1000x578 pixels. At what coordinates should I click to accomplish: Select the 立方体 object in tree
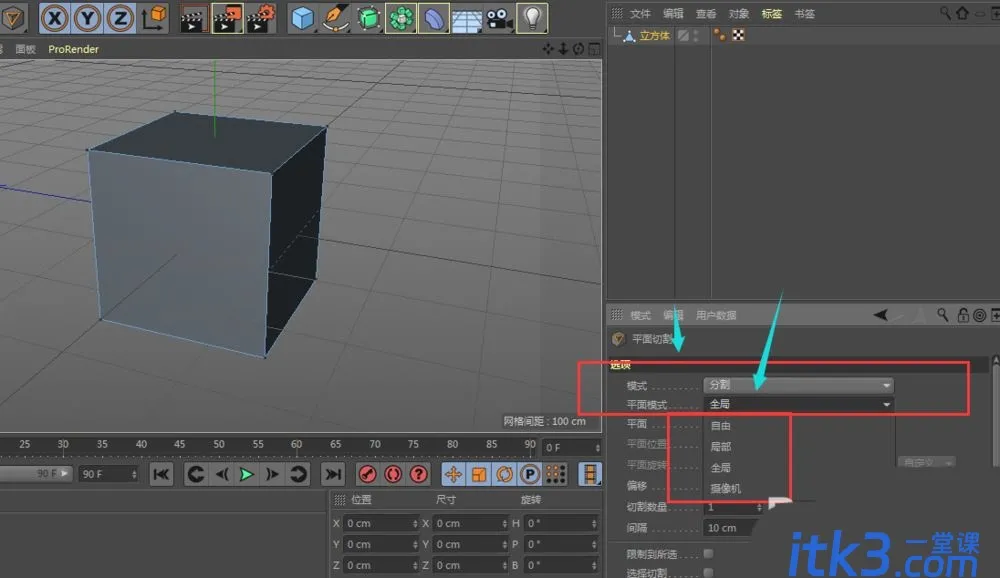click(x=654, y=36)
